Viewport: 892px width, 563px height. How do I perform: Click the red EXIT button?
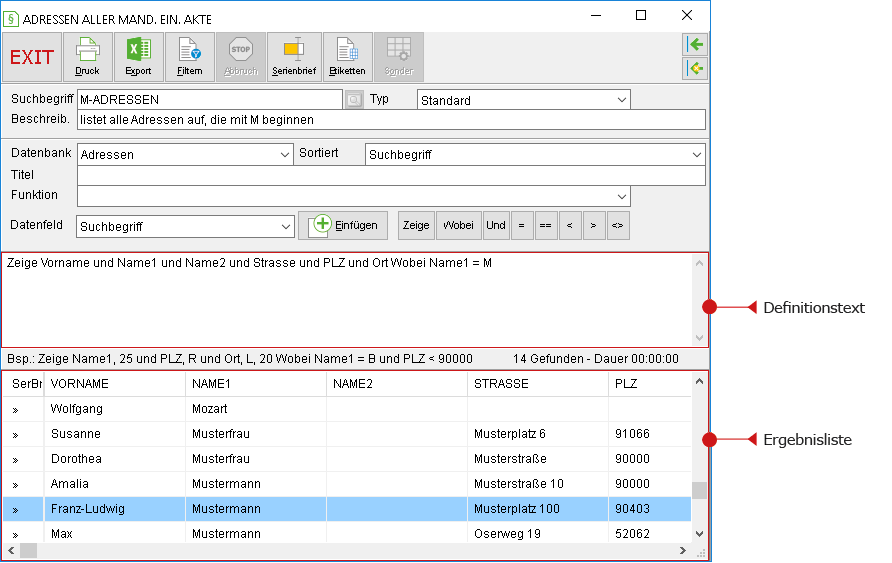point(32,57)
